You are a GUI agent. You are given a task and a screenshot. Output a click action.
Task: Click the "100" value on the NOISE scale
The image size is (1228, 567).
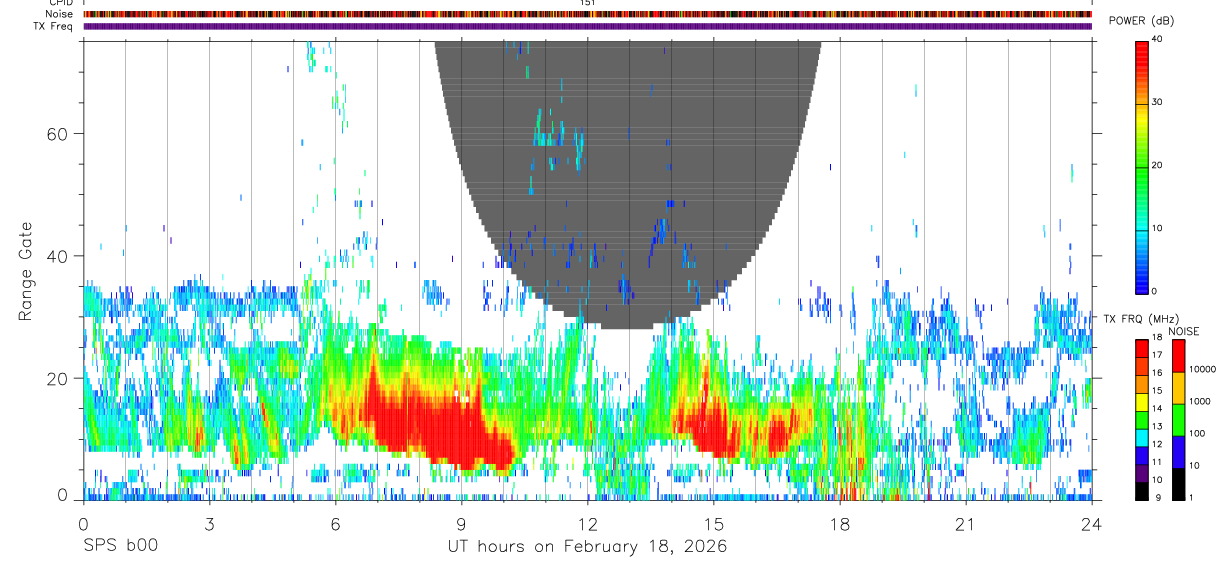(x=1198, y=433)
